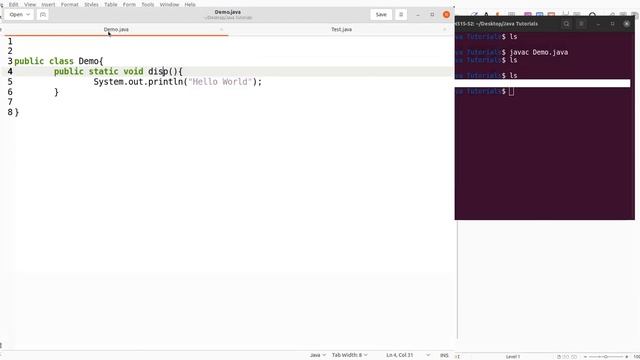Click the "Hello World" string in code
Image resolution: width=640 pixels, height=360 pixels.
coord(220,82)
